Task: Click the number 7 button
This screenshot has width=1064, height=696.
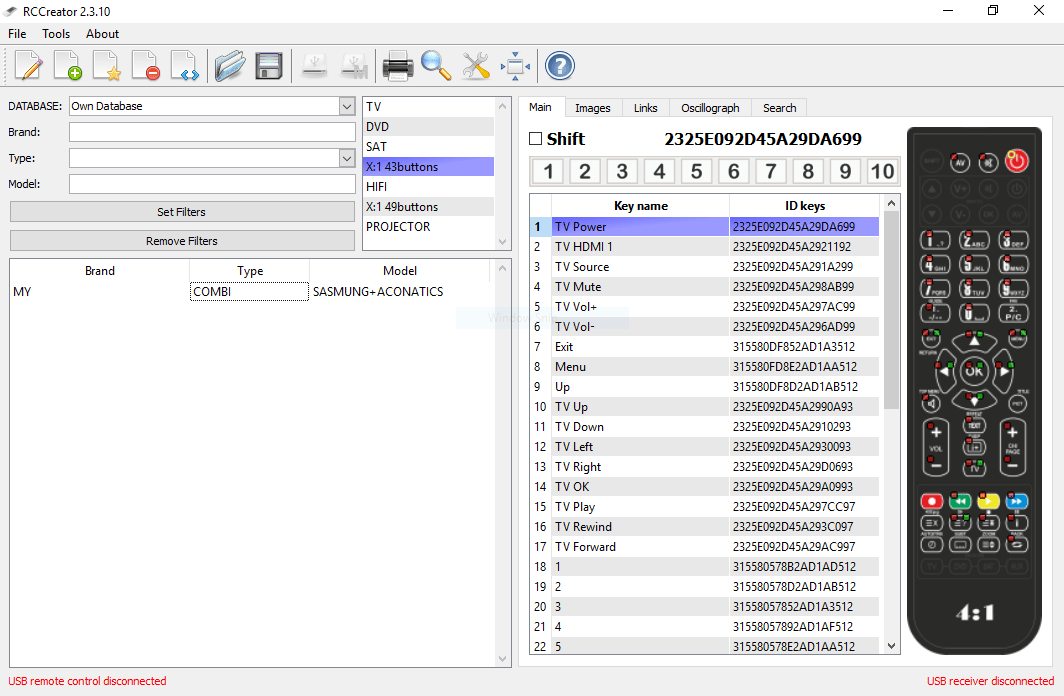Action: pyautogui.click(x=771, y=171)
